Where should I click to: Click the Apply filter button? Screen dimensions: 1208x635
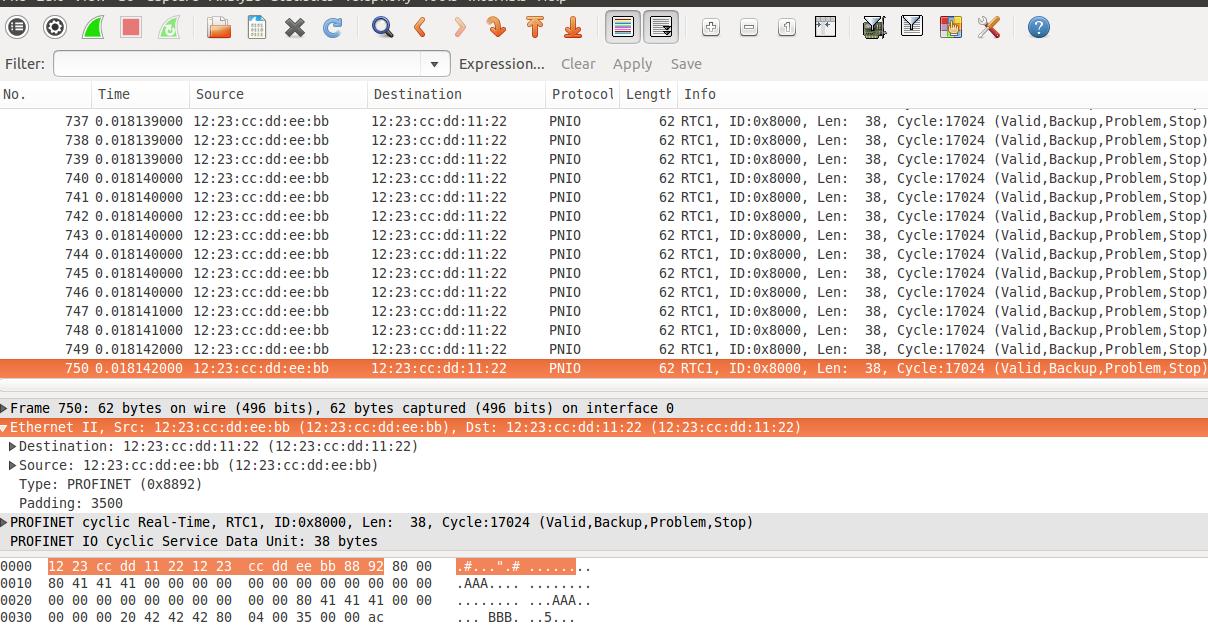point(632,64)
